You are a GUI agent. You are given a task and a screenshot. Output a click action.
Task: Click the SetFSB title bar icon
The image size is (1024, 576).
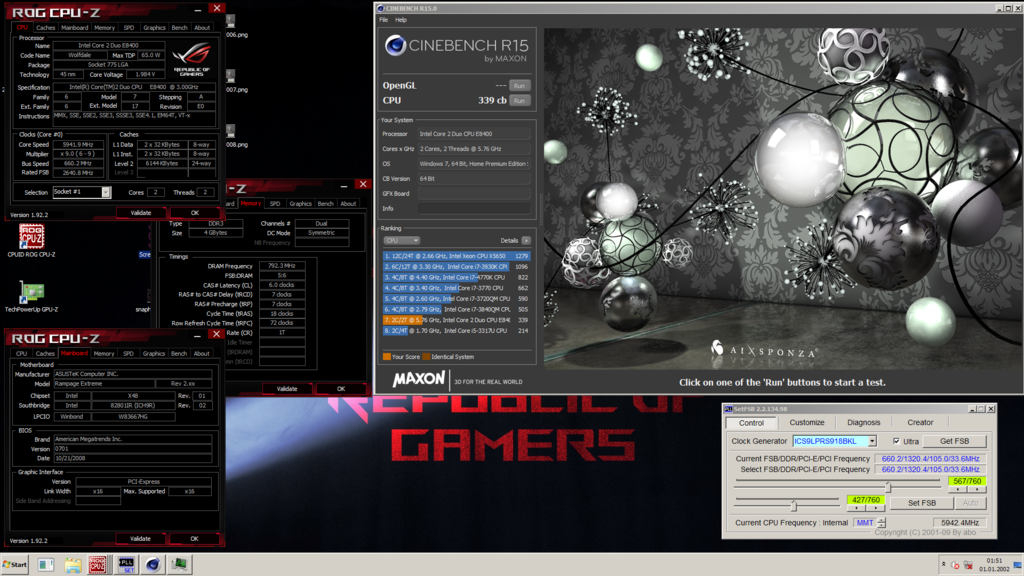click(728, 409)
